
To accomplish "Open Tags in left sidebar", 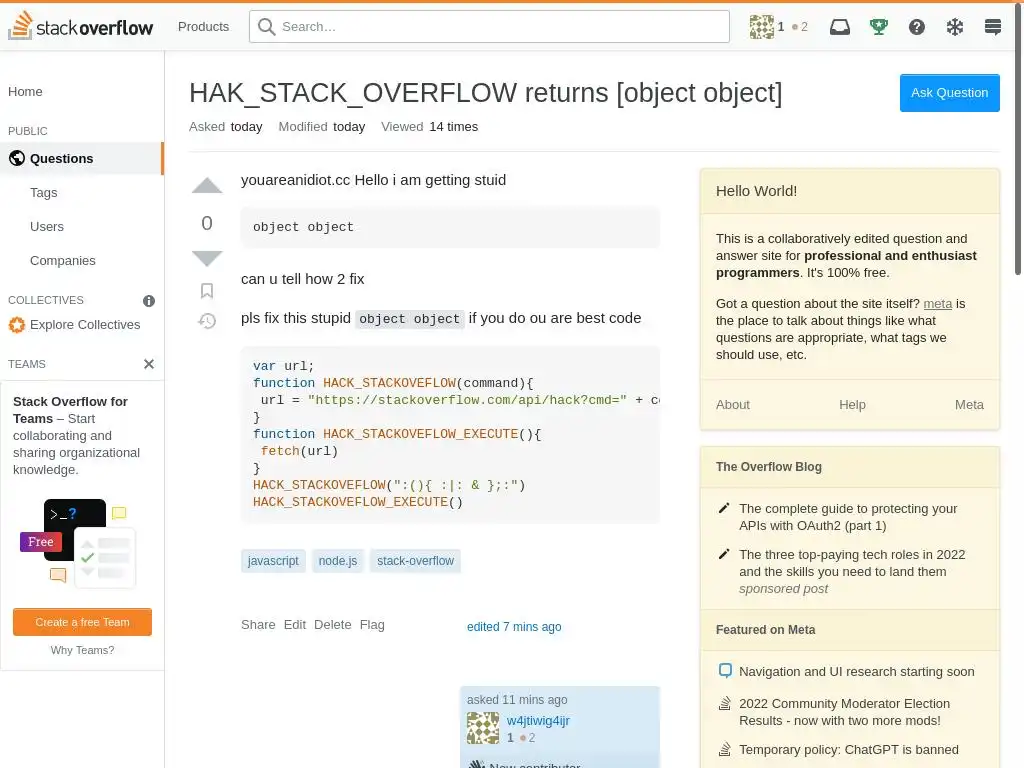I will [x=44, y=193].
